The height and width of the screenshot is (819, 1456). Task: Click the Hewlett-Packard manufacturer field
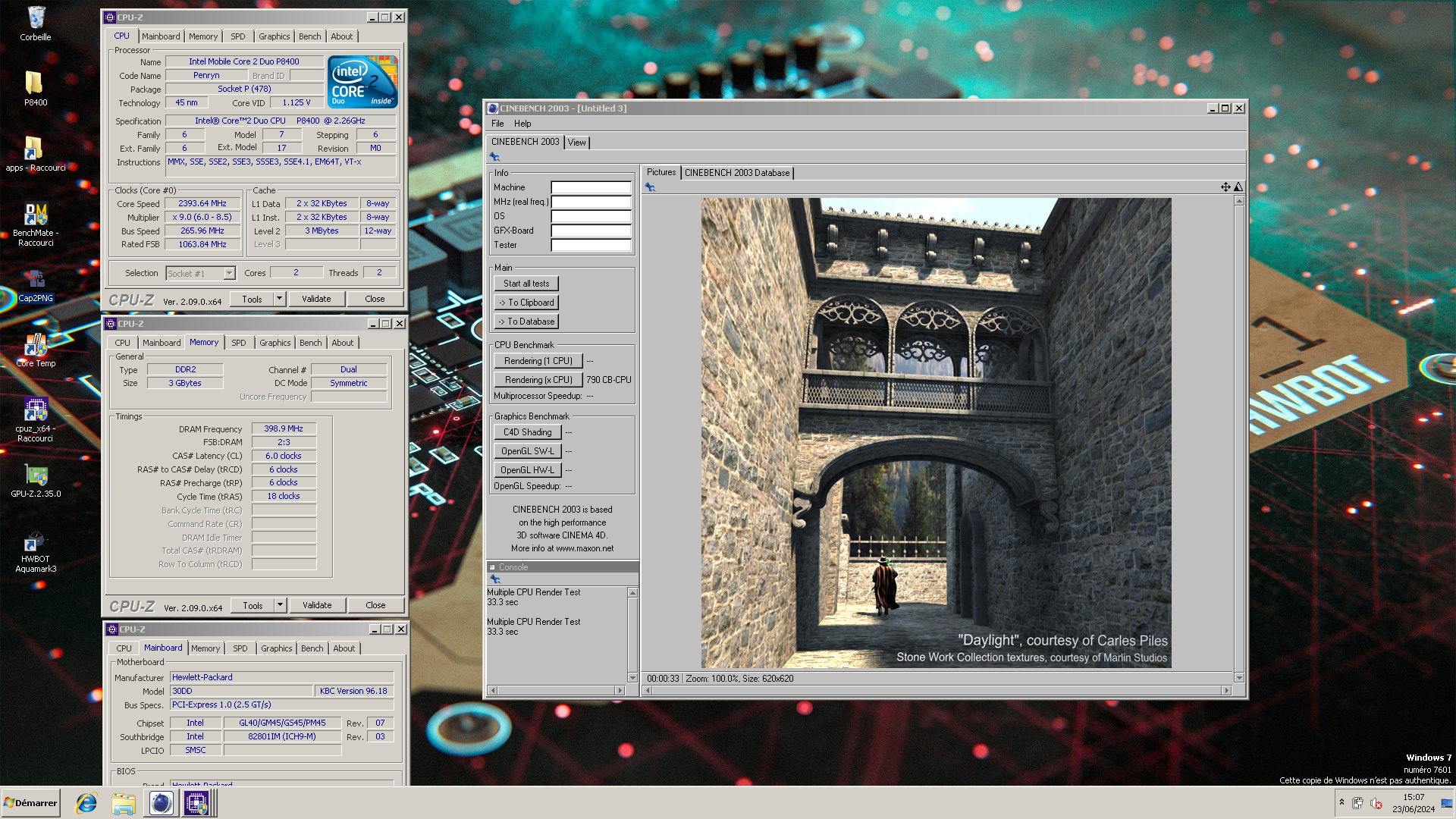[x=281, y=677]
